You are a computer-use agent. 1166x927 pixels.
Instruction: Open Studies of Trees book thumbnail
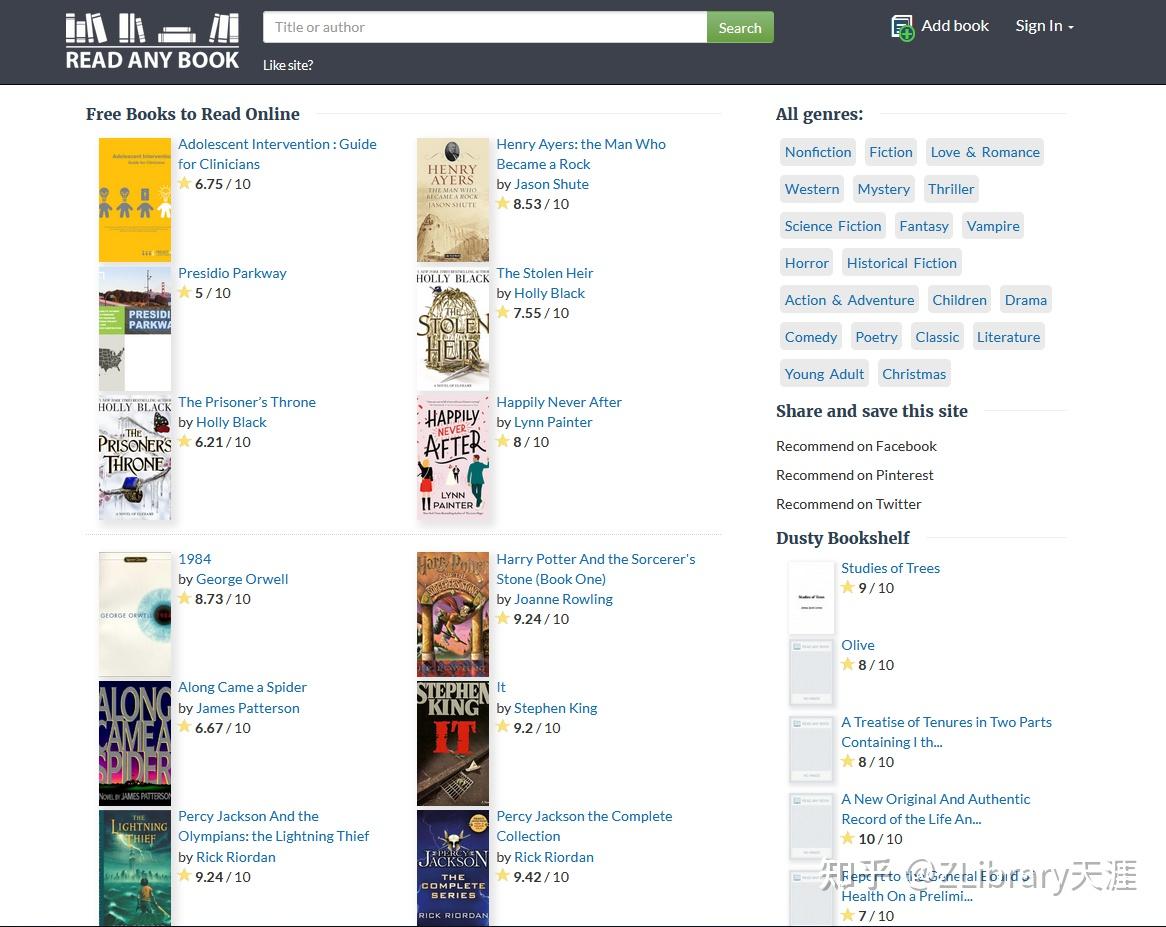point(811,598)
